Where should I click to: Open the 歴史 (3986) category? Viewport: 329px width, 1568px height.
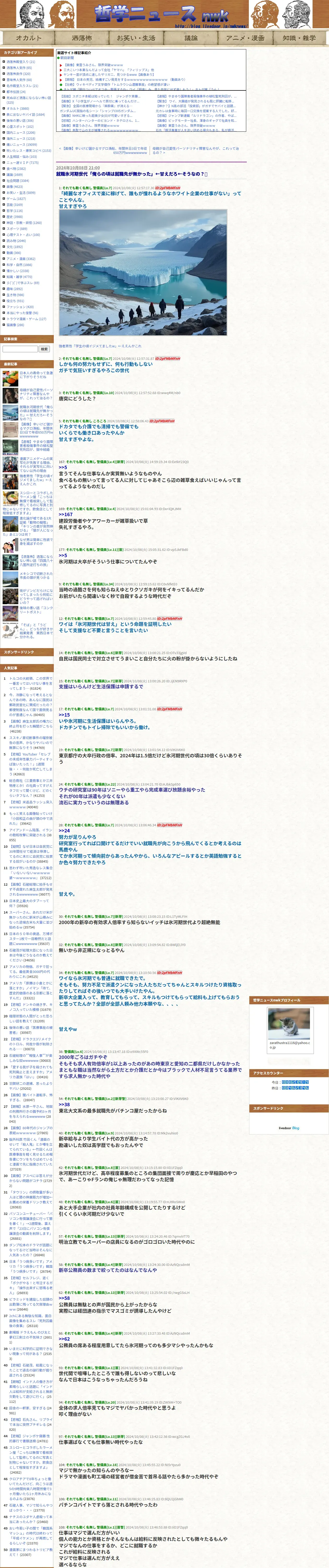(x=15, y=217)
